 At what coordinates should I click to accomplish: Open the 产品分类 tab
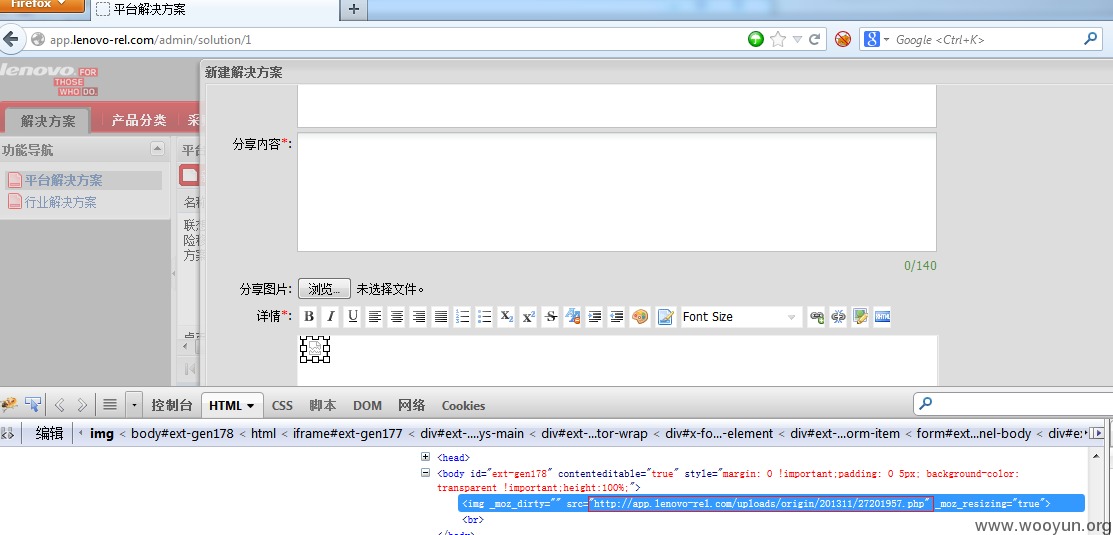138,121
